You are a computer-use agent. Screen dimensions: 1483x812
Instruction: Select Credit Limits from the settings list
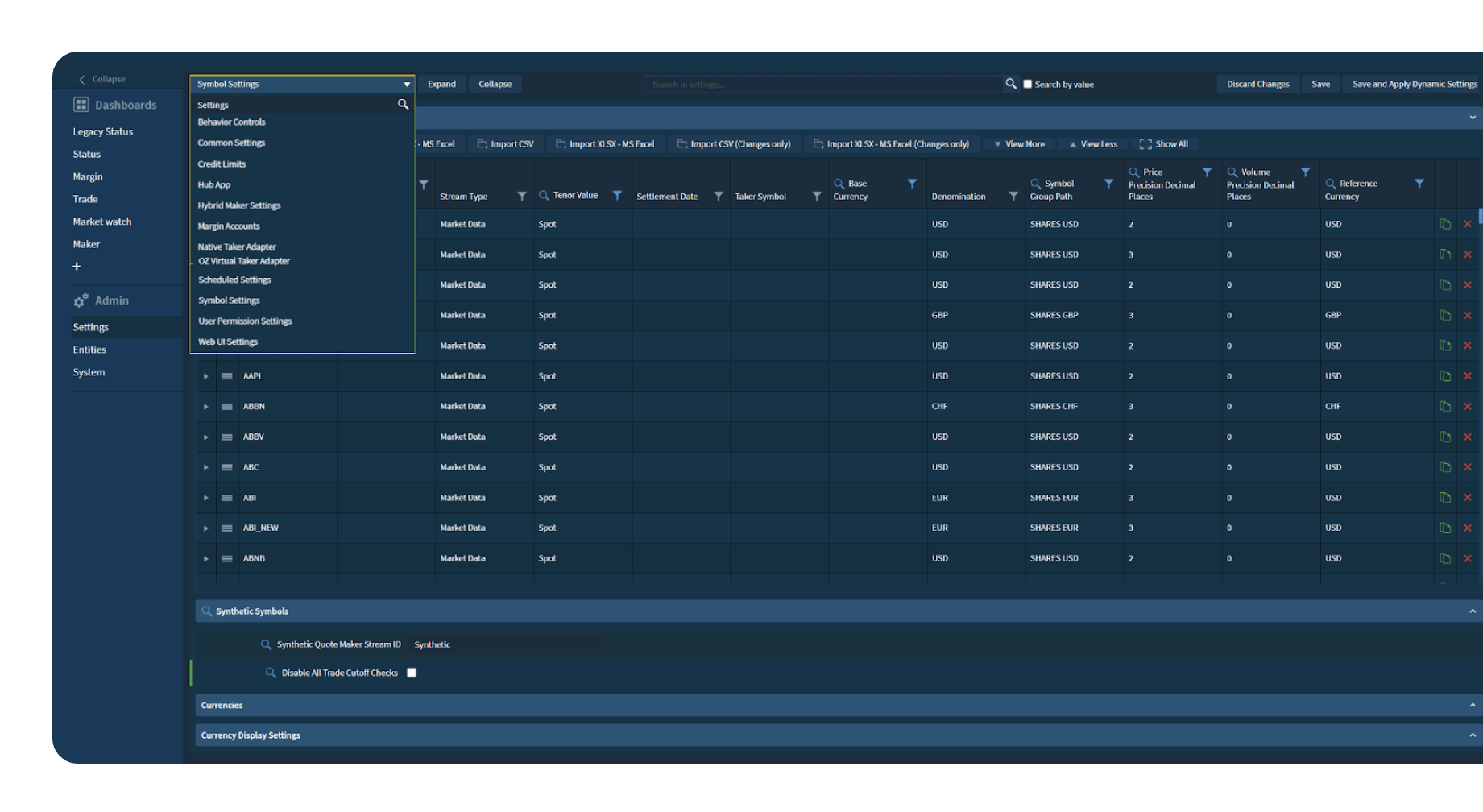(x=222, y=164)
